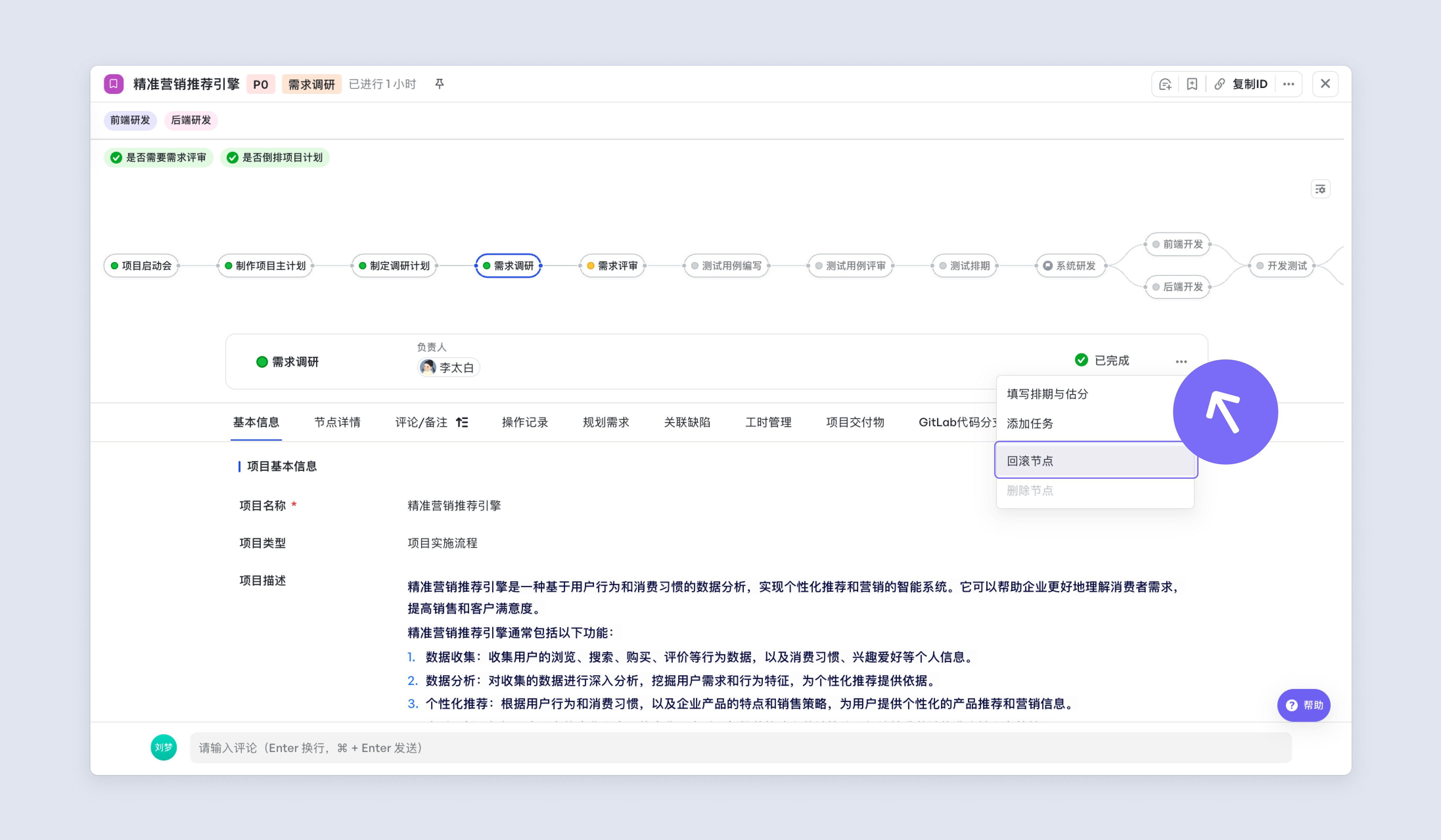
Task: Switch to the 项目交付物 tab
Action: pyautogui.click(x=856, y=422)
